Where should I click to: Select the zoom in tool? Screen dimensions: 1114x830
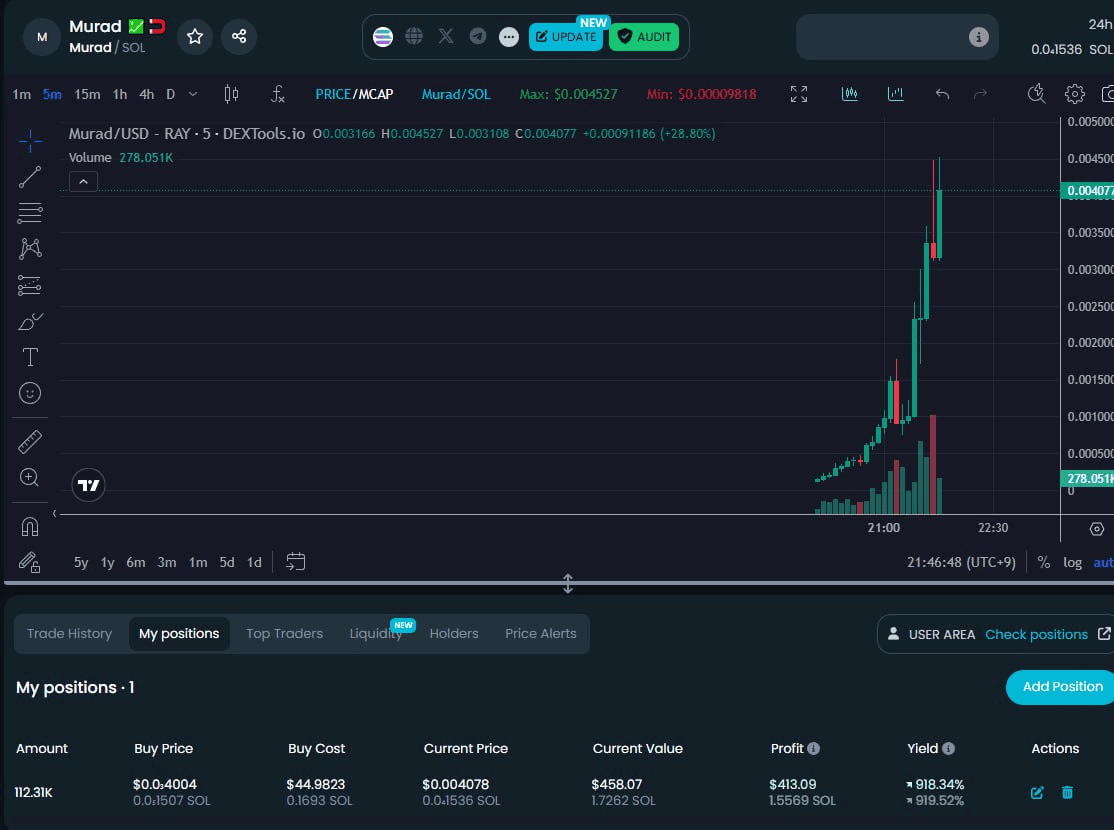coord(30,478)
